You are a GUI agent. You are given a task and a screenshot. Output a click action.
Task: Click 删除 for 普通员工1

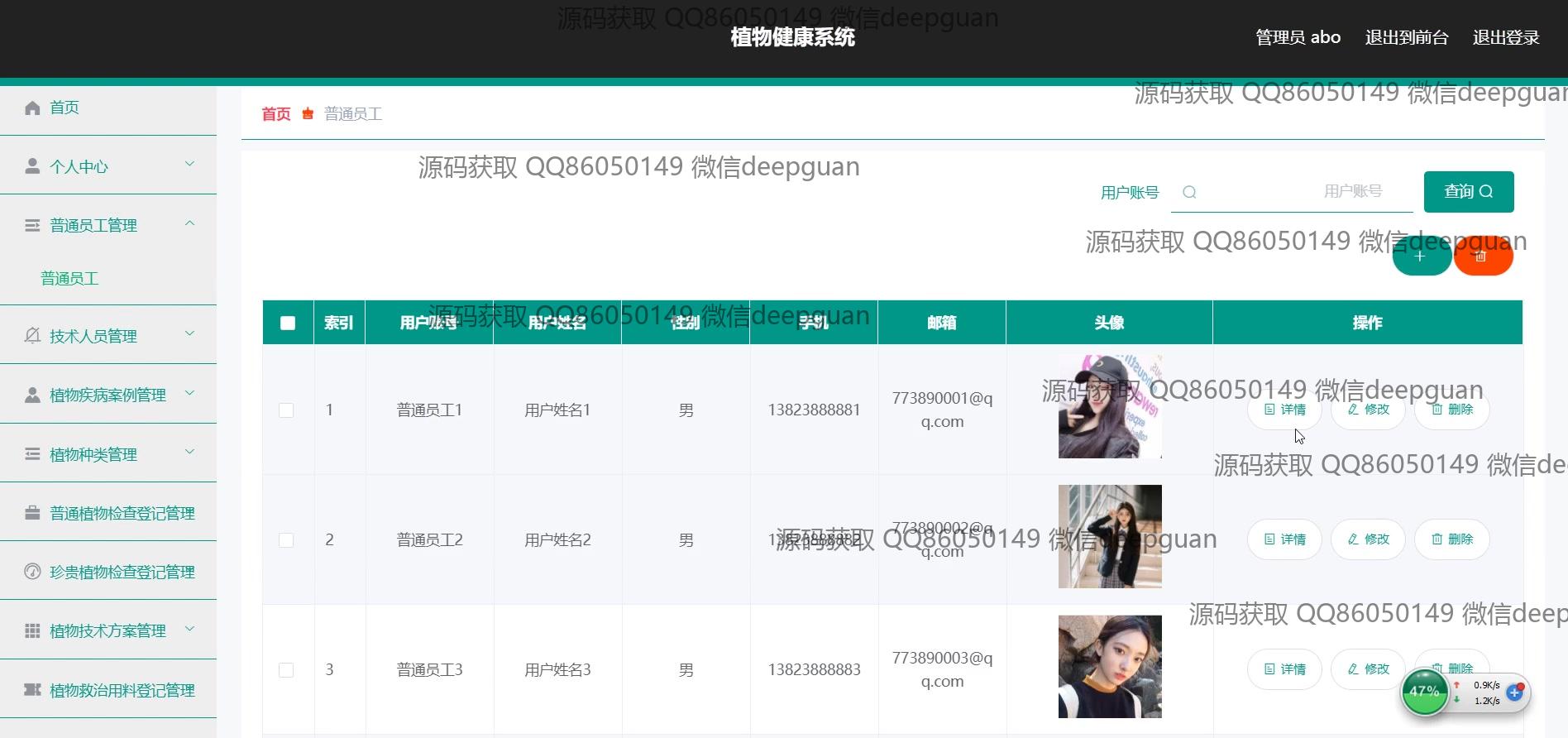pos(1451,410)
